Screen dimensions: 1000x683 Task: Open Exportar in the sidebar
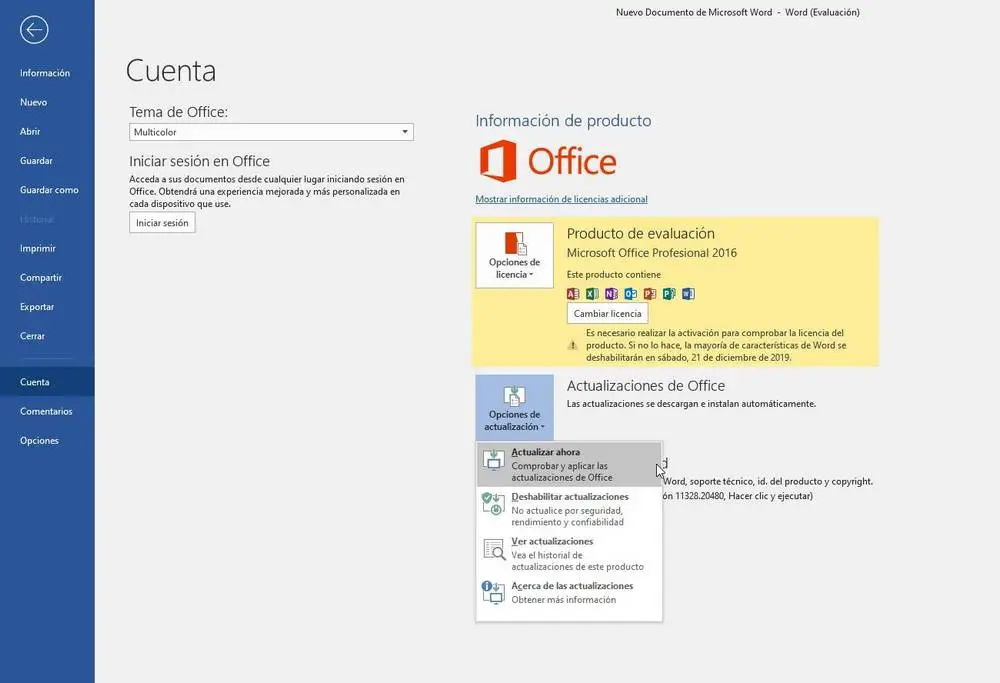click(47, 307)
